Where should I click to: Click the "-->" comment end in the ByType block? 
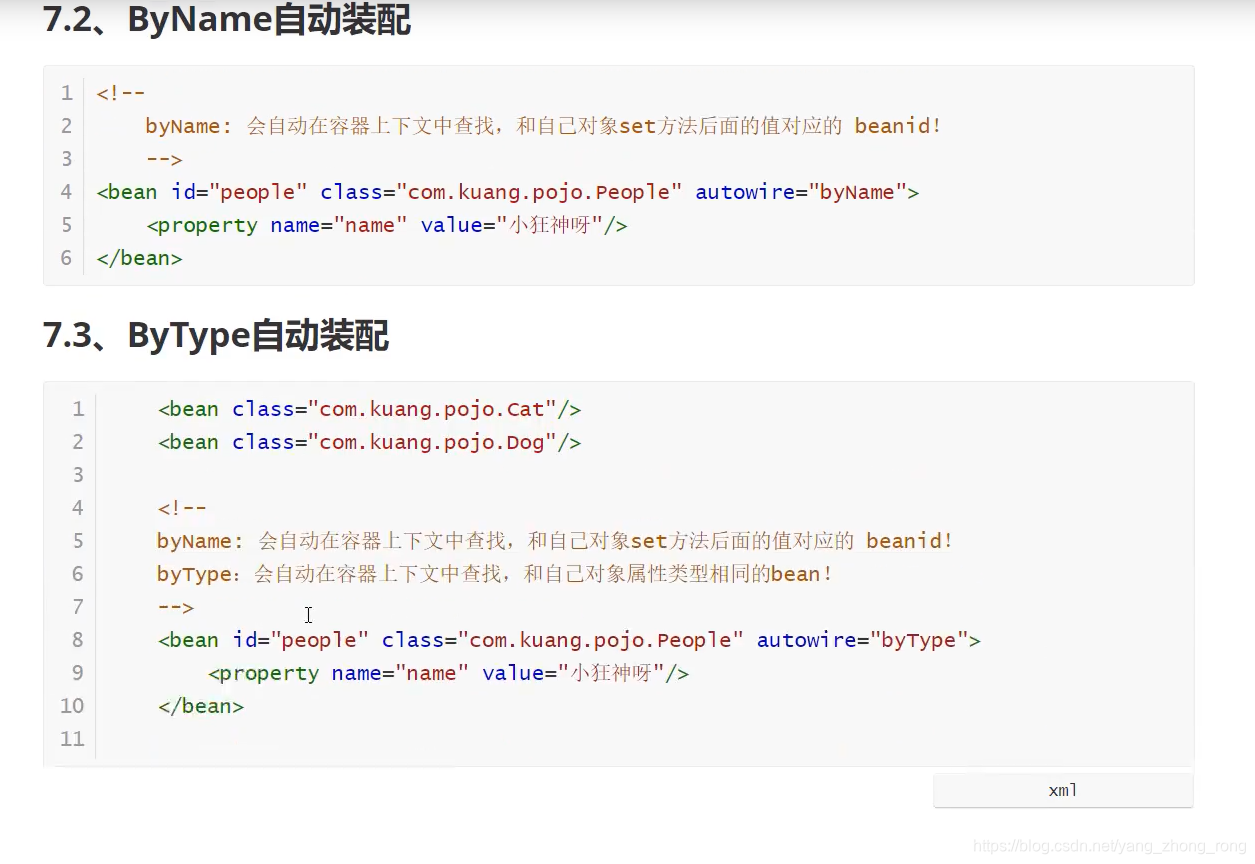tap(175, 607)
